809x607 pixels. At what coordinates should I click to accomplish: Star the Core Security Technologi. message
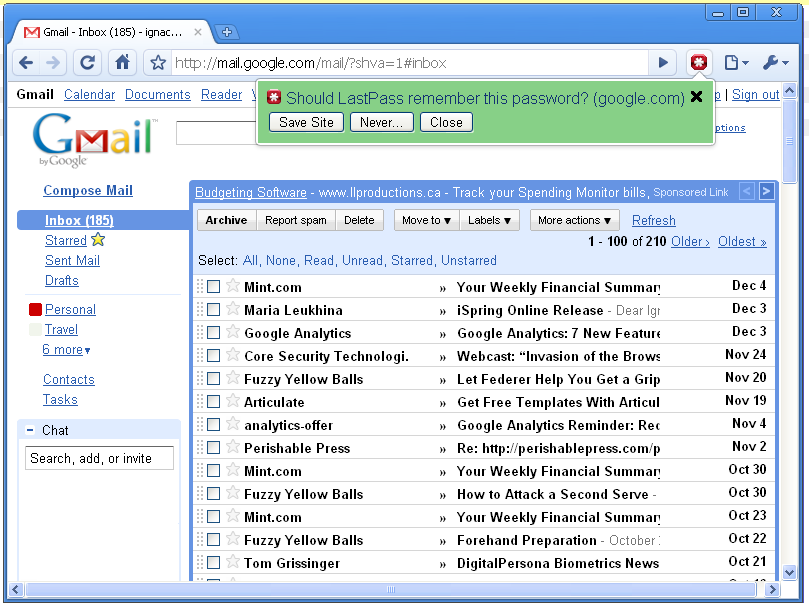pyautogui.click(x=233, y=355)
